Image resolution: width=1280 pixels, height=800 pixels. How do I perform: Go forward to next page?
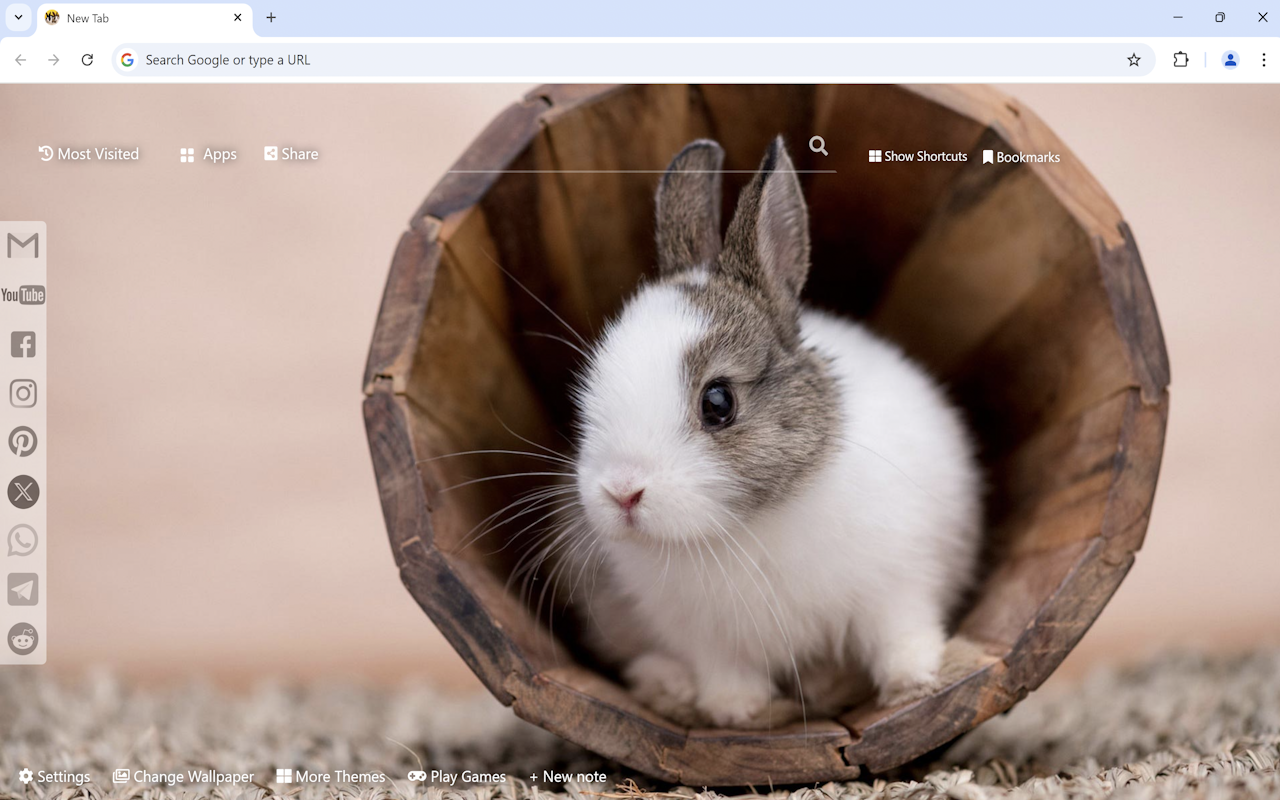click(x=54, y=60)
